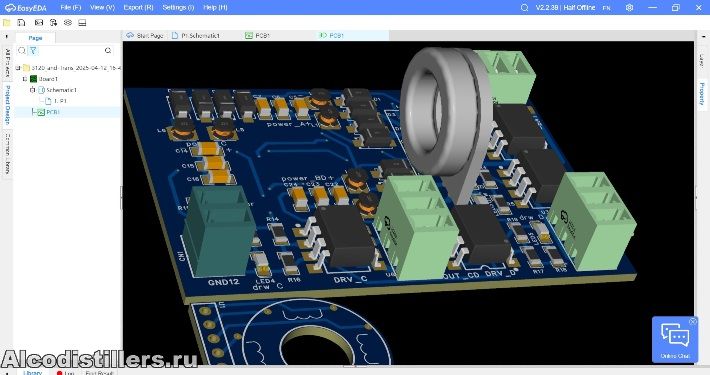Open the Export menu
The width and height of the screenshot is (710, 375).
138,7
